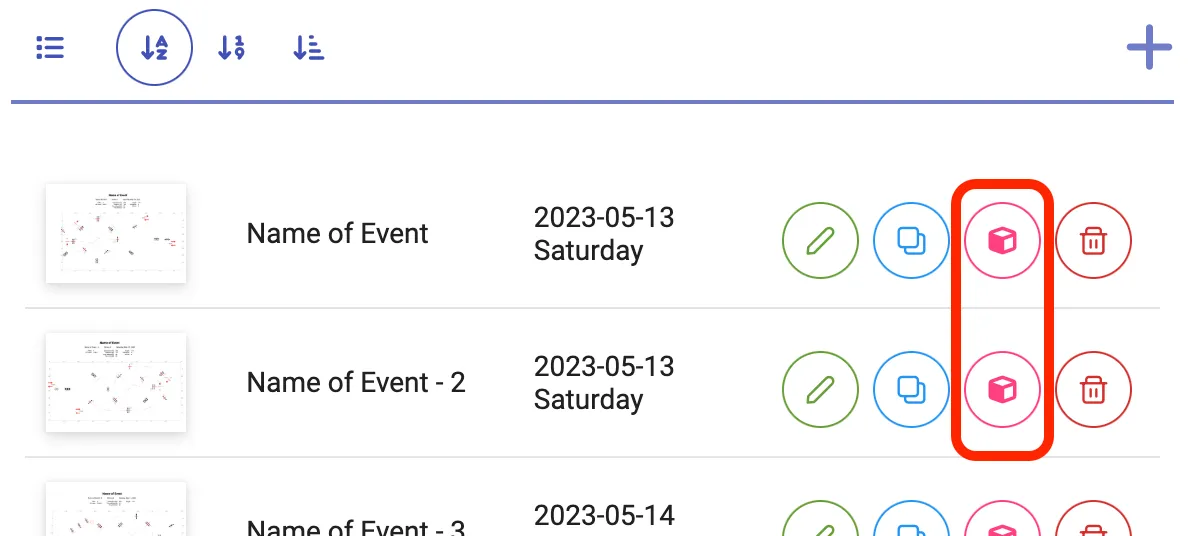Click the "Name of Event - 3" title
This screenshot has width=1190, height=536.
click(355, 527)
